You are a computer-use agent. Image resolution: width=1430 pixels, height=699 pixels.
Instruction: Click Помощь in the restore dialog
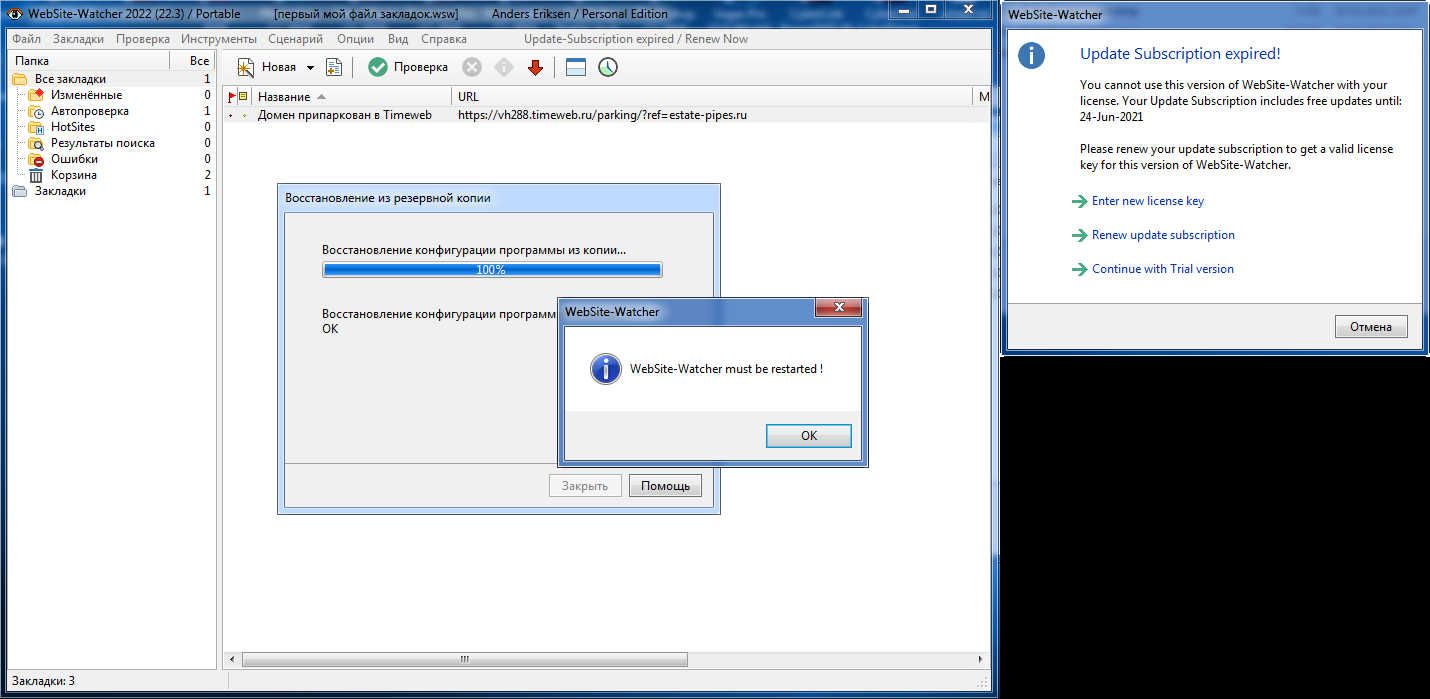point(665,486)
